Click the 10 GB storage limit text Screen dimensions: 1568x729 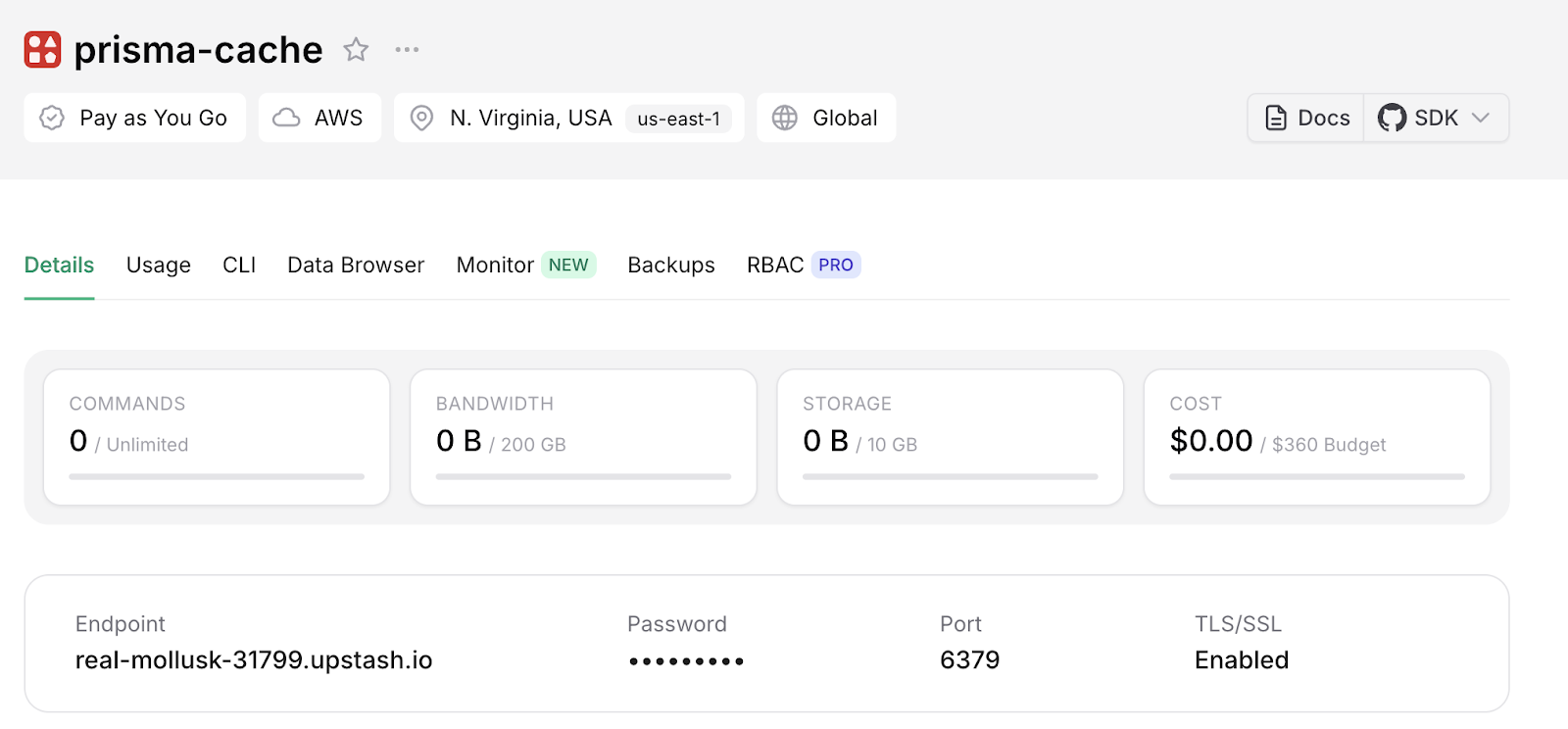(x=892, y=445)
